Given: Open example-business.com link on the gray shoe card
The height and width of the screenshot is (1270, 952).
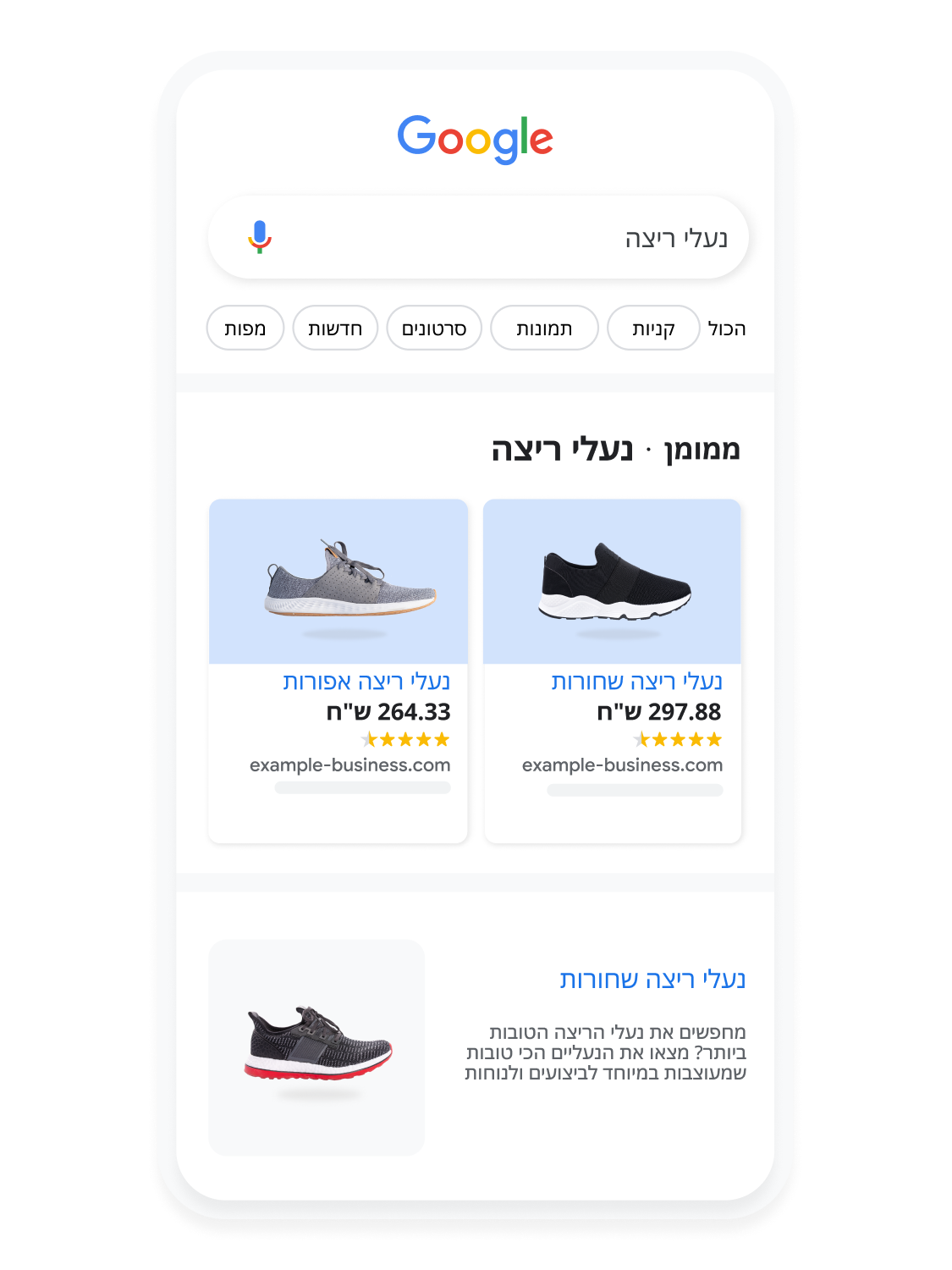Looking at the screenshot, I should [x=349, y=765].
